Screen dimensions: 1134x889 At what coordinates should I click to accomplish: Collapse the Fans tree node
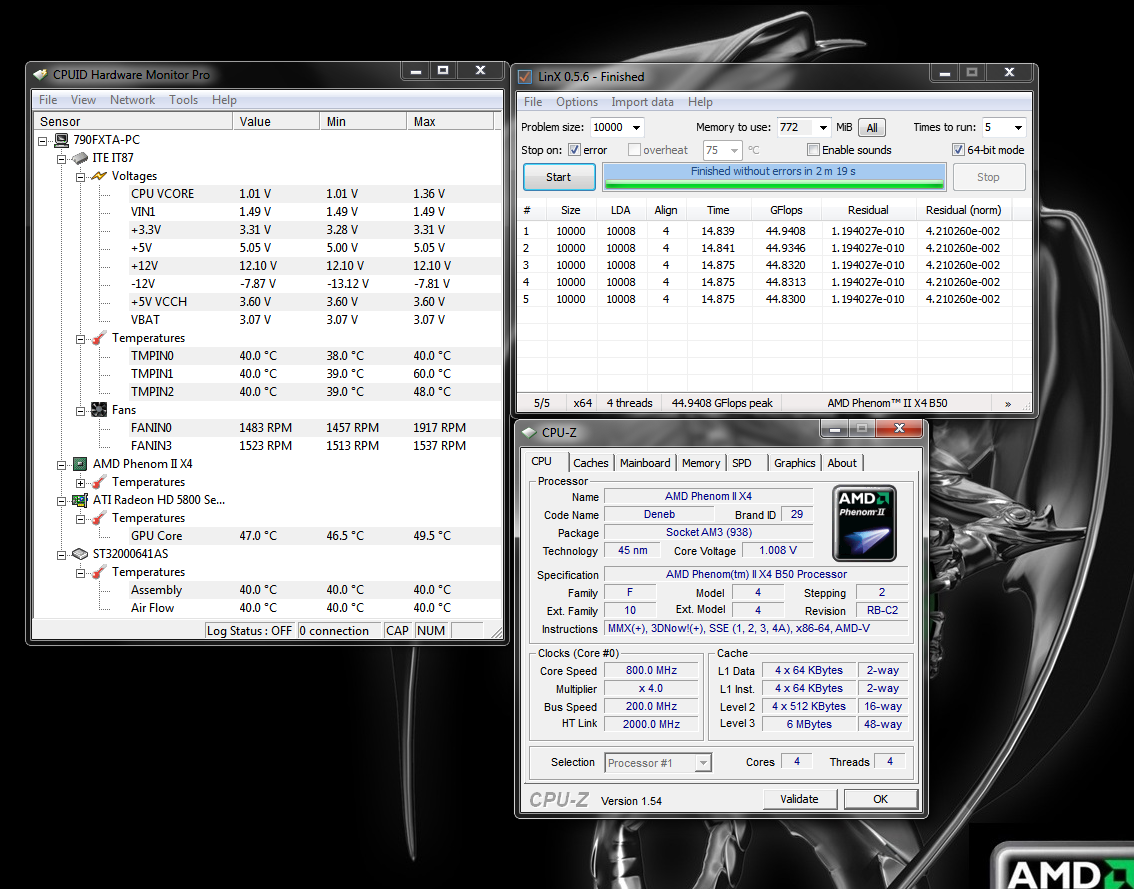point(81,411)
